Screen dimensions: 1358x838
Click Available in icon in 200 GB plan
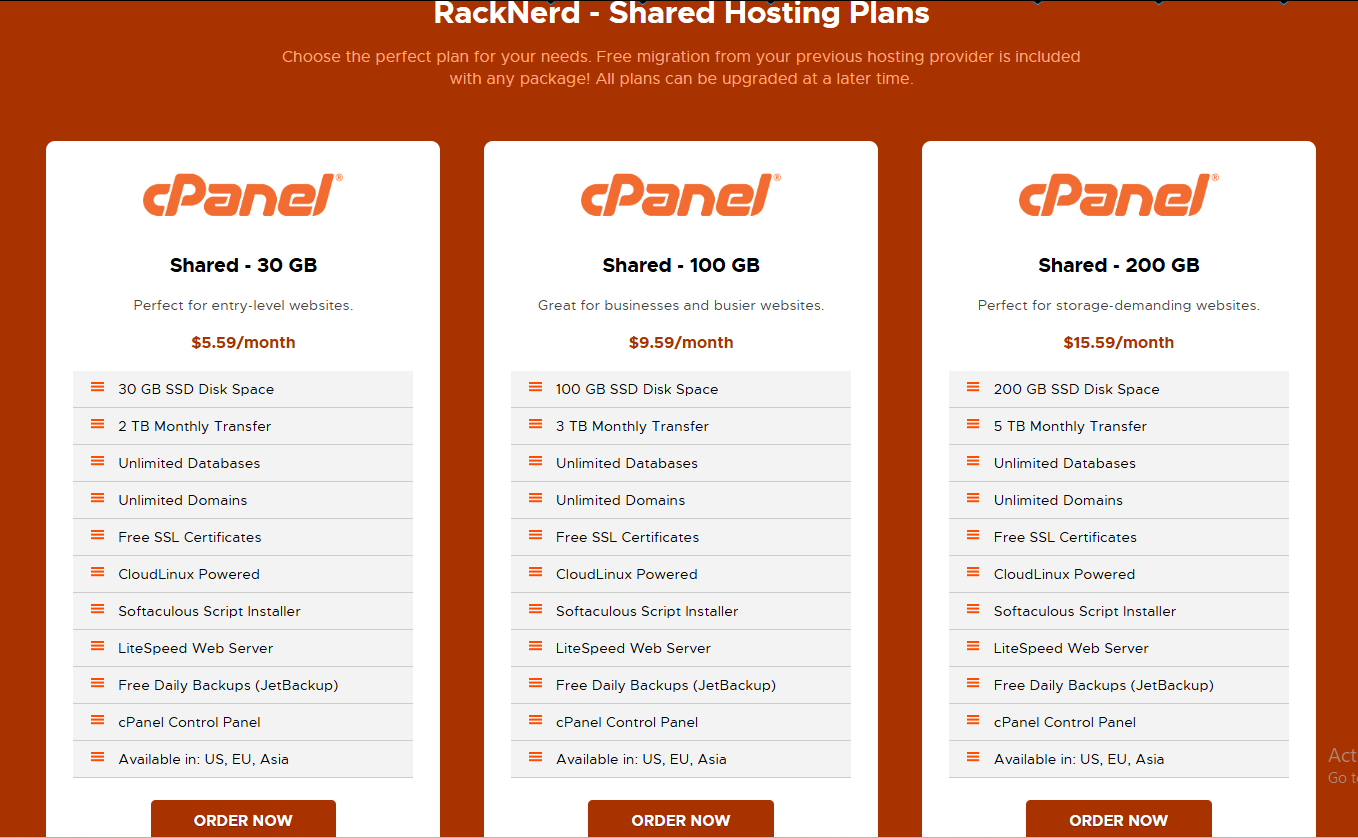(974, 758)
